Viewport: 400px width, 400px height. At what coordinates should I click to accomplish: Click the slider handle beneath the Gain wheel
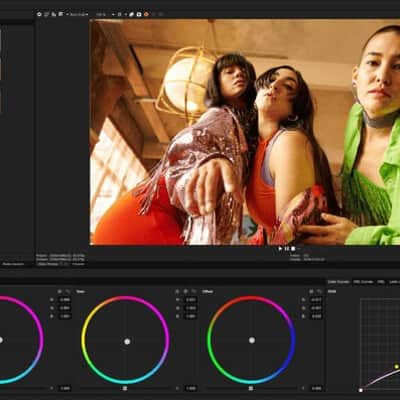pos(125,388)
